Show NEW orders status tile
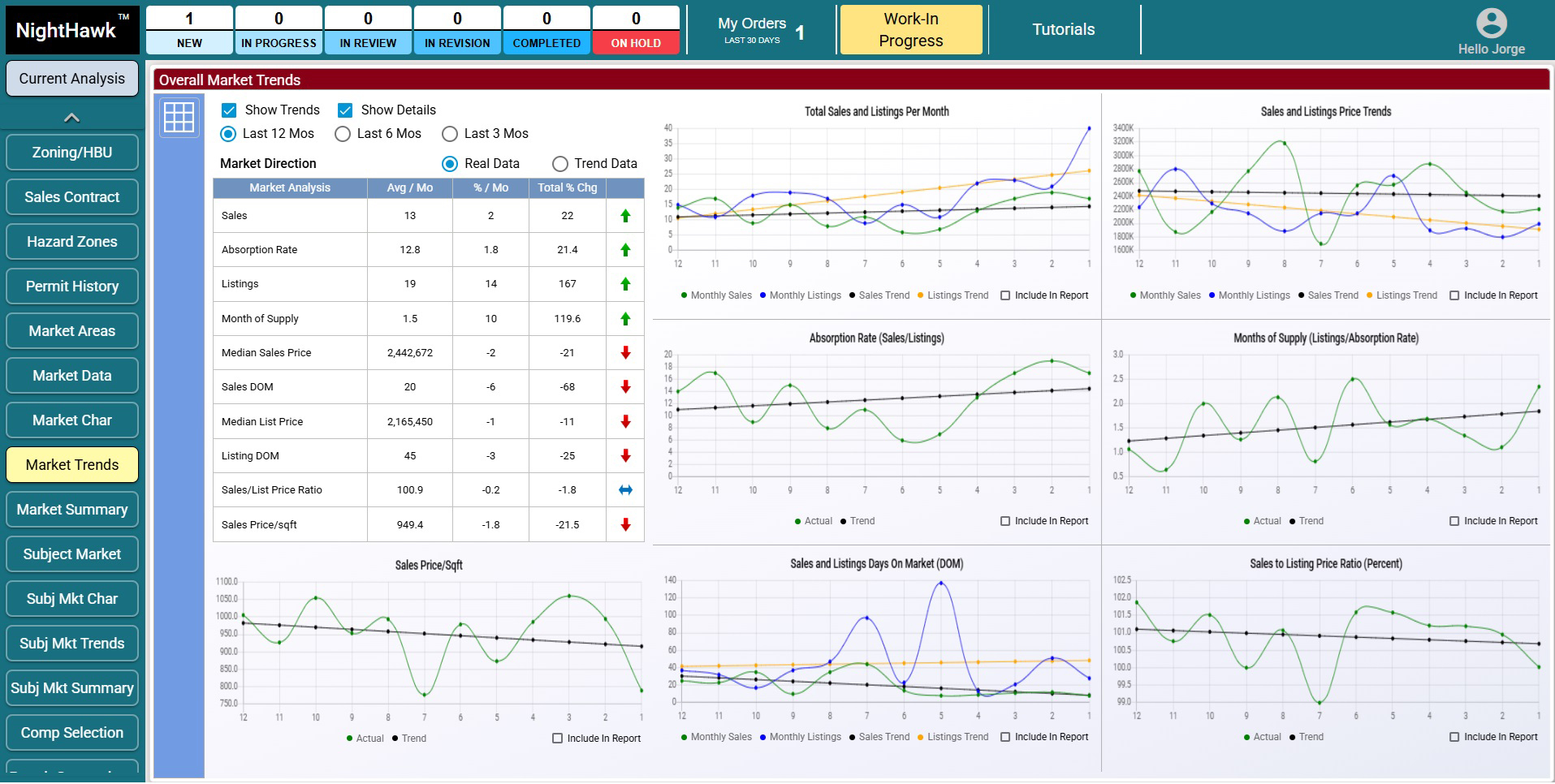 [189, 30]
